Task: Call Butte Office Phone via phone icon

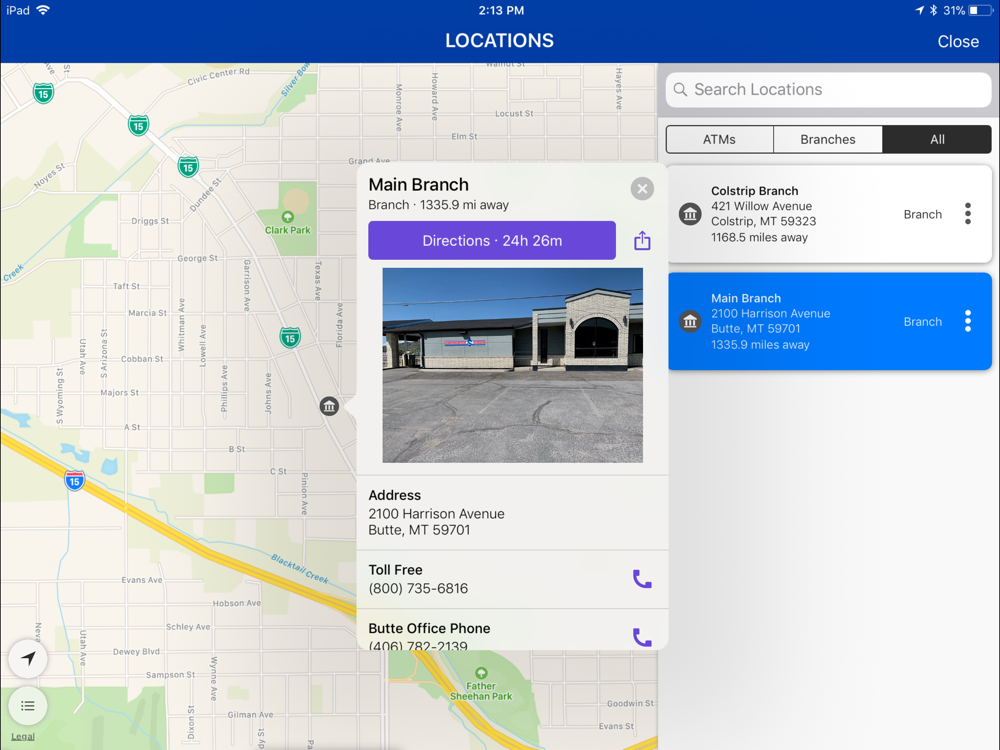Action: [x=642, y=636]
